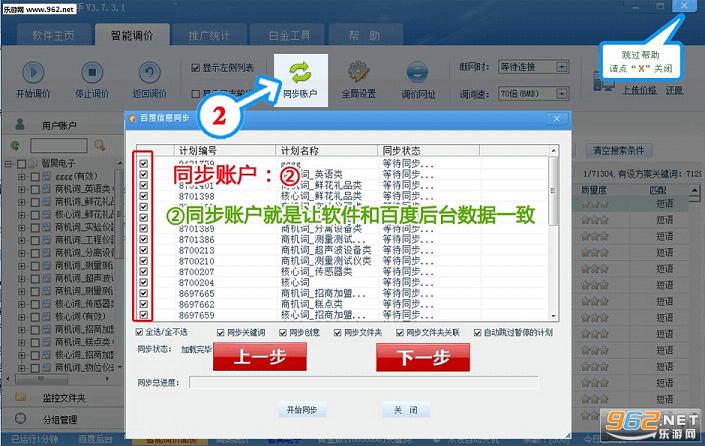Image resolution: width=705 pixels, height=446 pixels.
Task: Click the 用户账户 person icon
Action: 20,124
